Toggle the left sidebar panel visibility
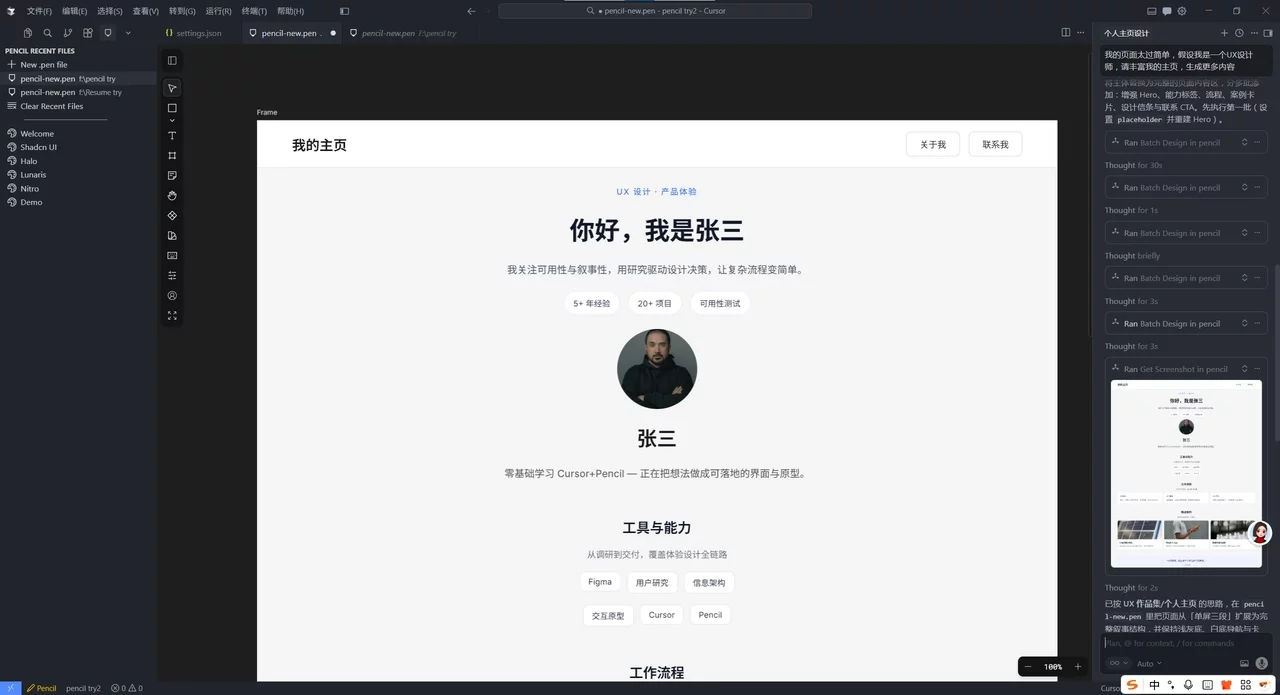The image size is (1280, 695). 171,60
